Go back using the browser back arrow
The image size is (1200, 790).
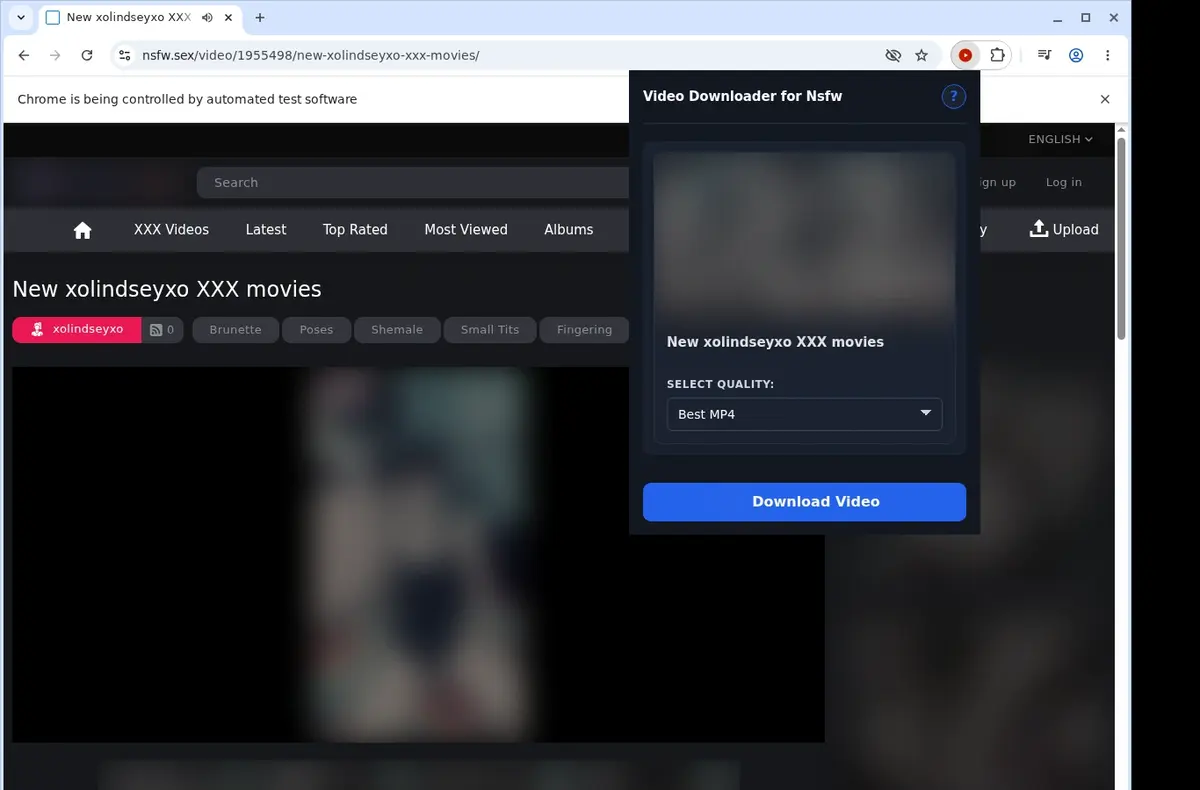[x=24, y=56]
